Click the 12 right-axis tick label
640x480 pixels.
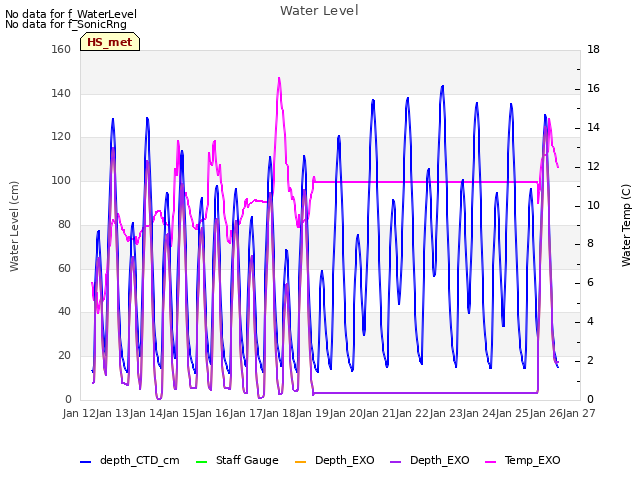593,167
